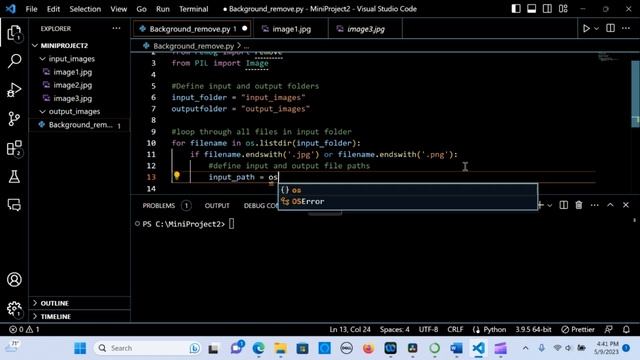Viewport: 640px width, 360px height.
Task: Switch to the image3.jpg tab
Action: tap(365, 29)
